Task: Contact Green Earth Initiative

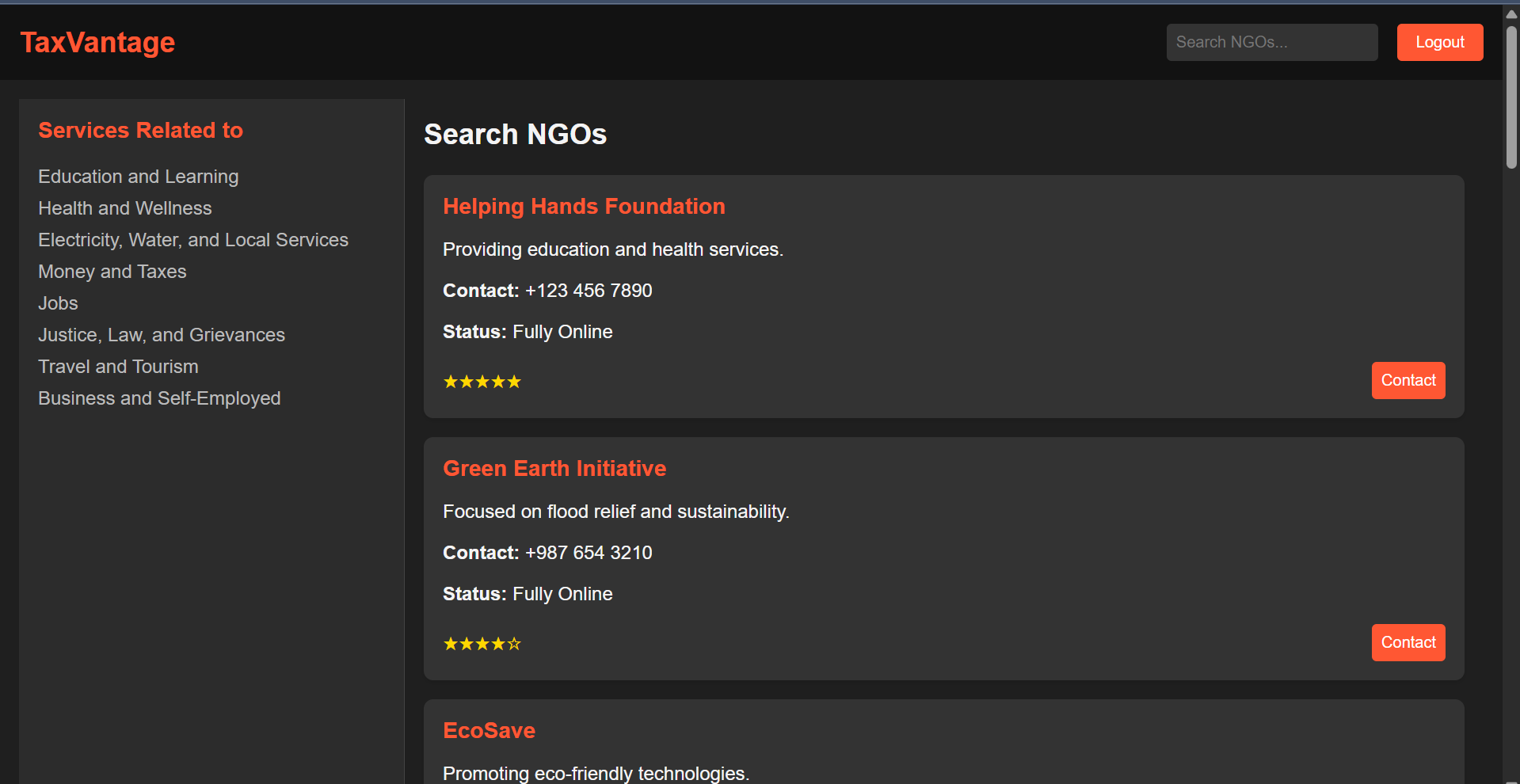Action: click(x=1408, y=642)
